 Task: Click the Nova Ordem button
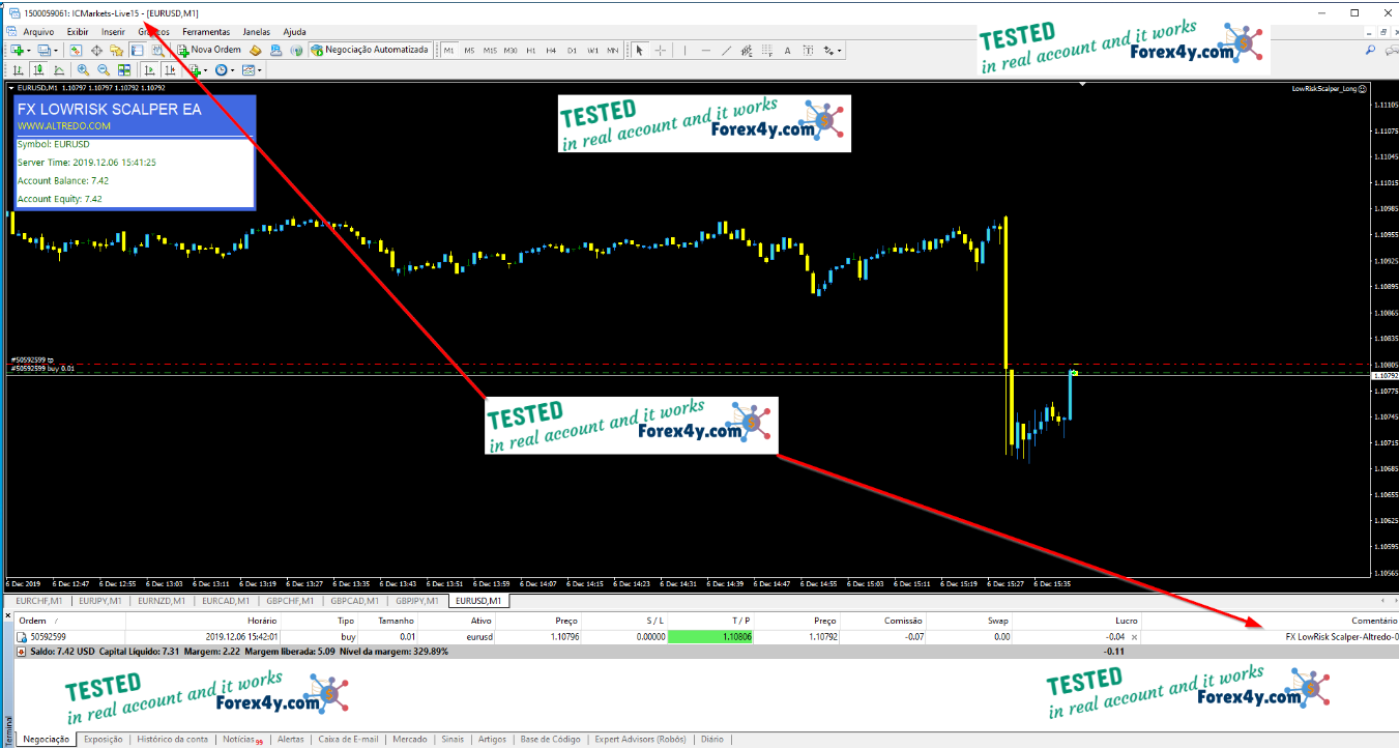[x=209, y=50]
